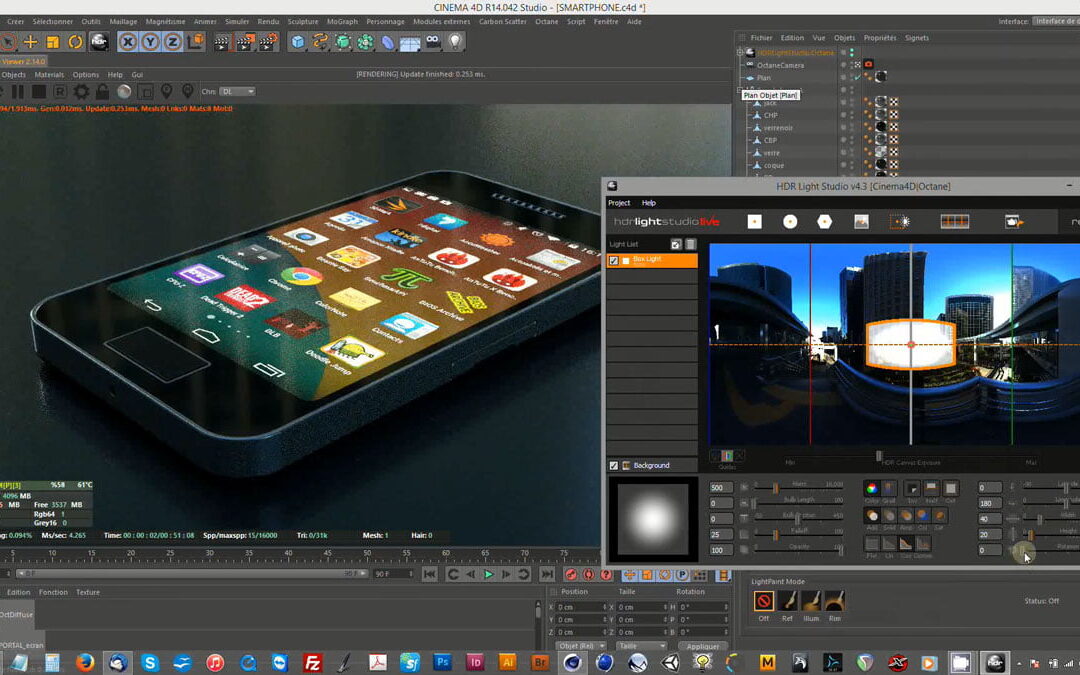Add a cube primitive object
This screenshot has width=1080, height=675.
pos(297,41)
